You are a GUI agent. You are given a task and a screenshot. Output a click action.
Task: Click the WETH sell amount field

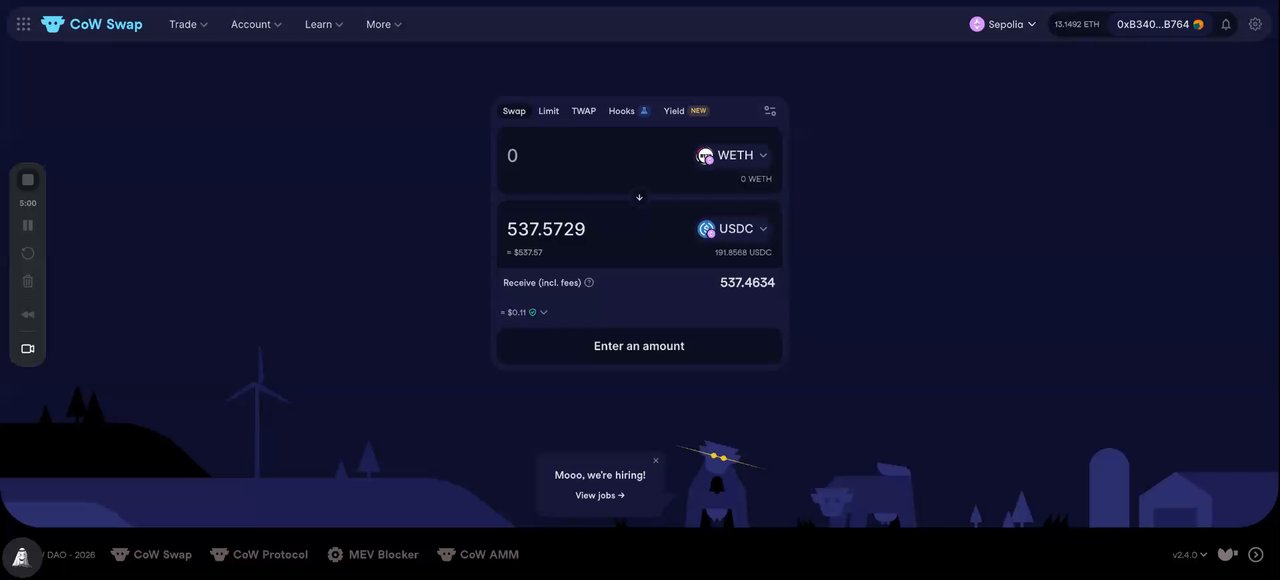595,156
